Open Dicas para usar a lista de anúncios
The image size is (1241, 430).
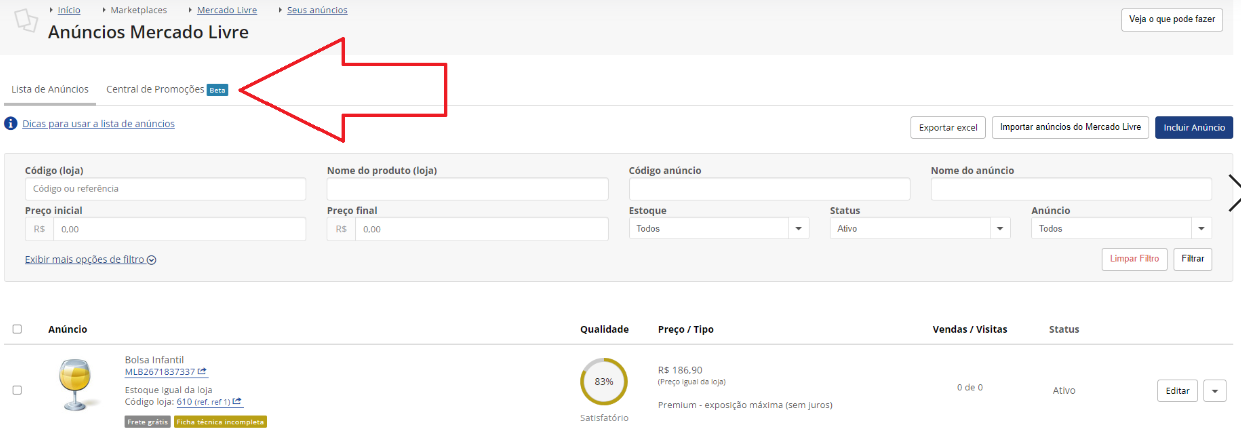click(x=98, y=124)
